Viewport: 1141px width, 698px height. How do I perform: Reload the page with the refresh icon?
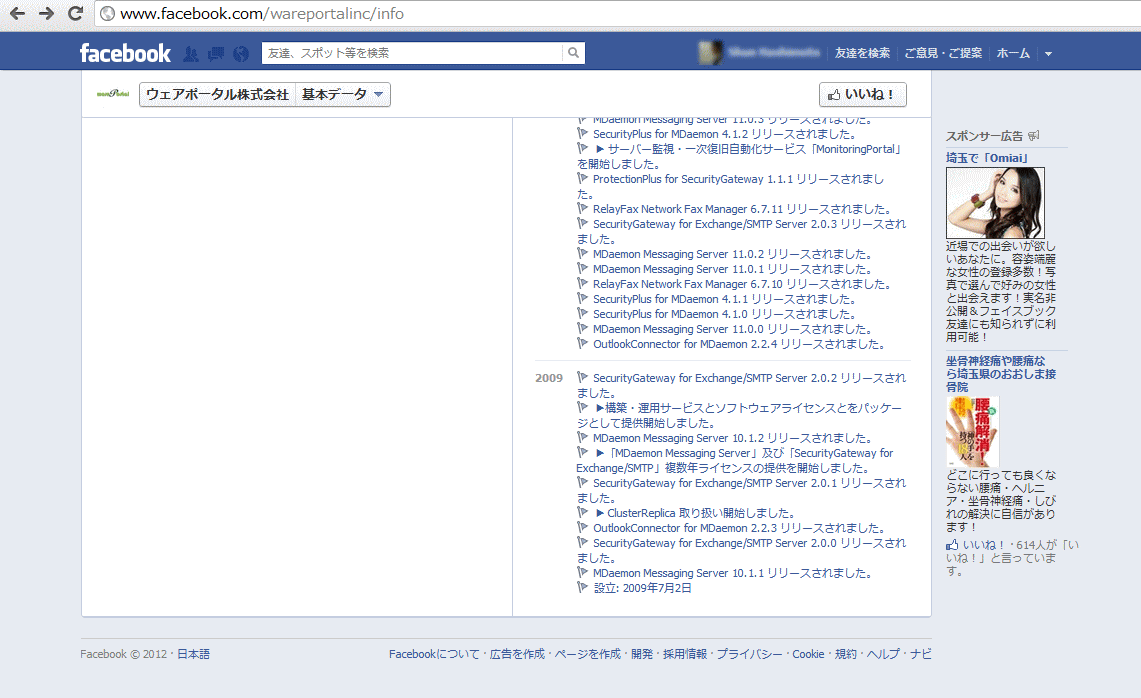pos(75,13)
